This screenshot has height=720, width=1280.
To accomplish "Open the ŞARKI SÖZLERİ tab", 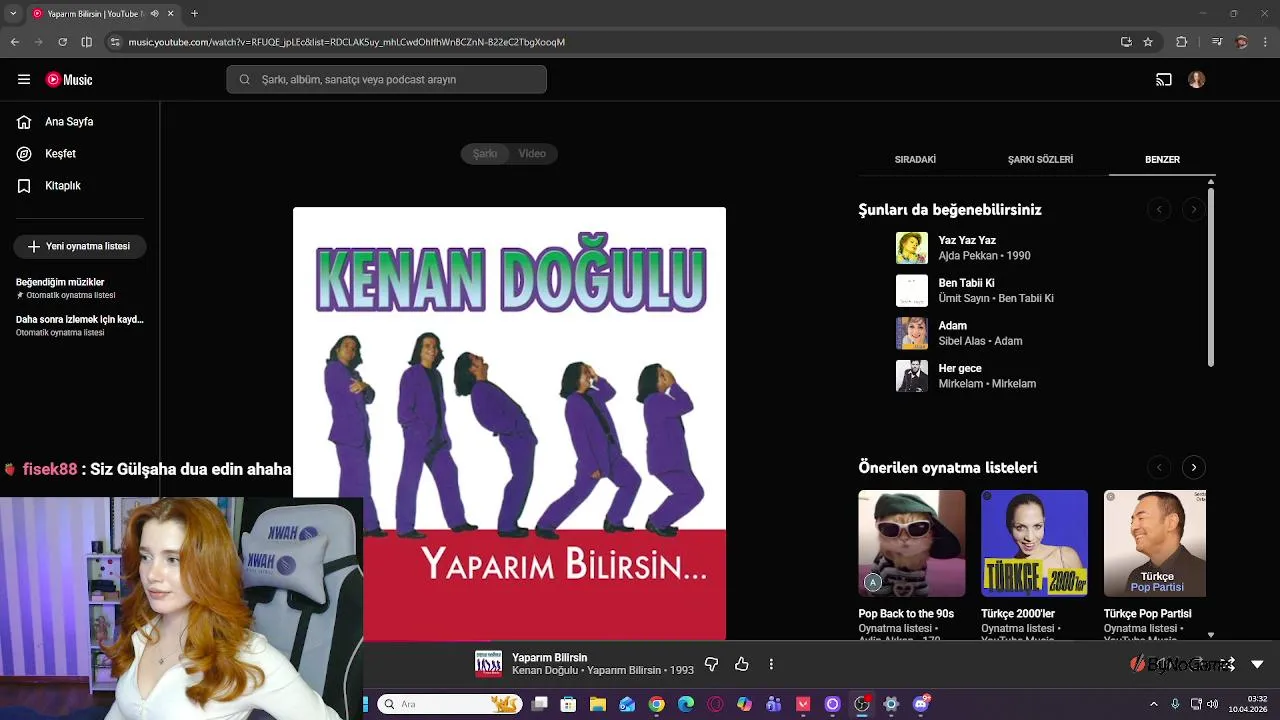I will [1040, 160].
